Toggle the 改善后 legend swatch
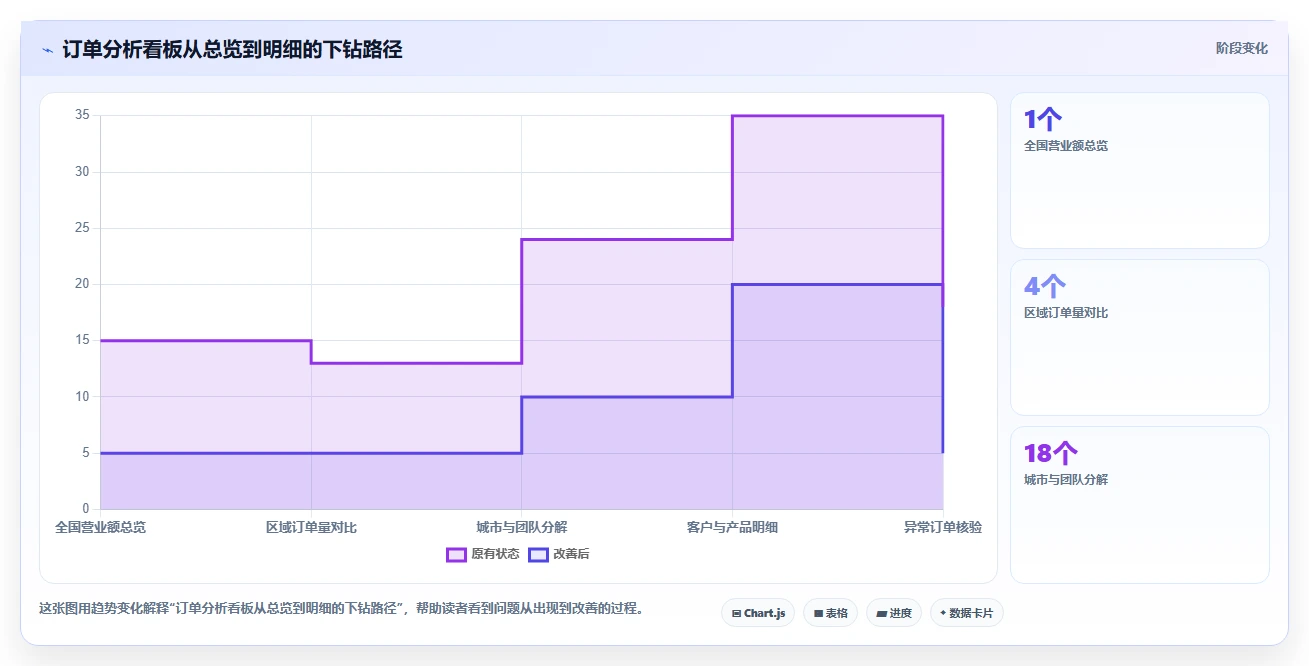Image resolution: width=1309 pixels, height=666 pixels. click(x=538, y=554)
